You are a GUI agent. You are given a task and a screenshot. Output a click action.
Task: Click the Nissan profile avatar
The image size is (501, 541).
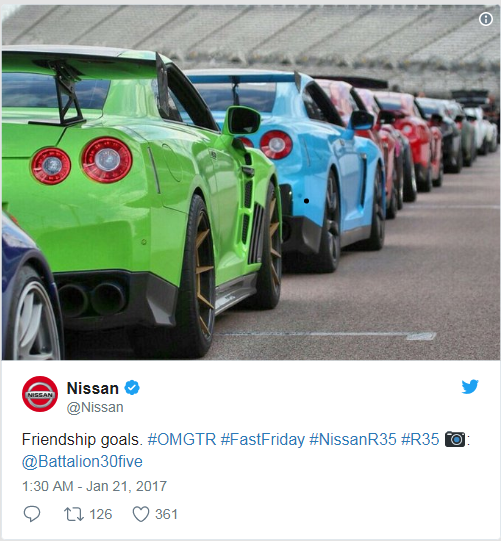[40, 394]
